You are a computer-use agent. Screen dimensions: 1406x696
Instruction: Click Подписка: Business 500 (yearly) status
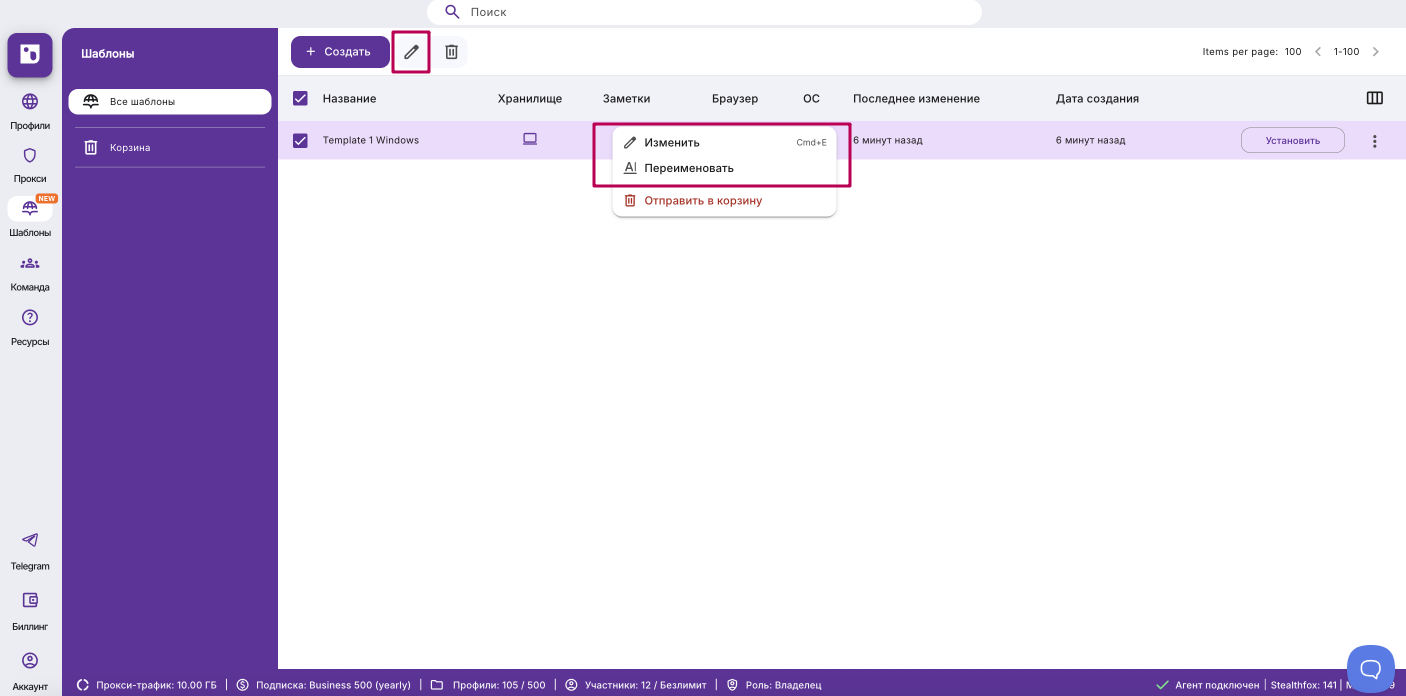click(x=323, y=685)
